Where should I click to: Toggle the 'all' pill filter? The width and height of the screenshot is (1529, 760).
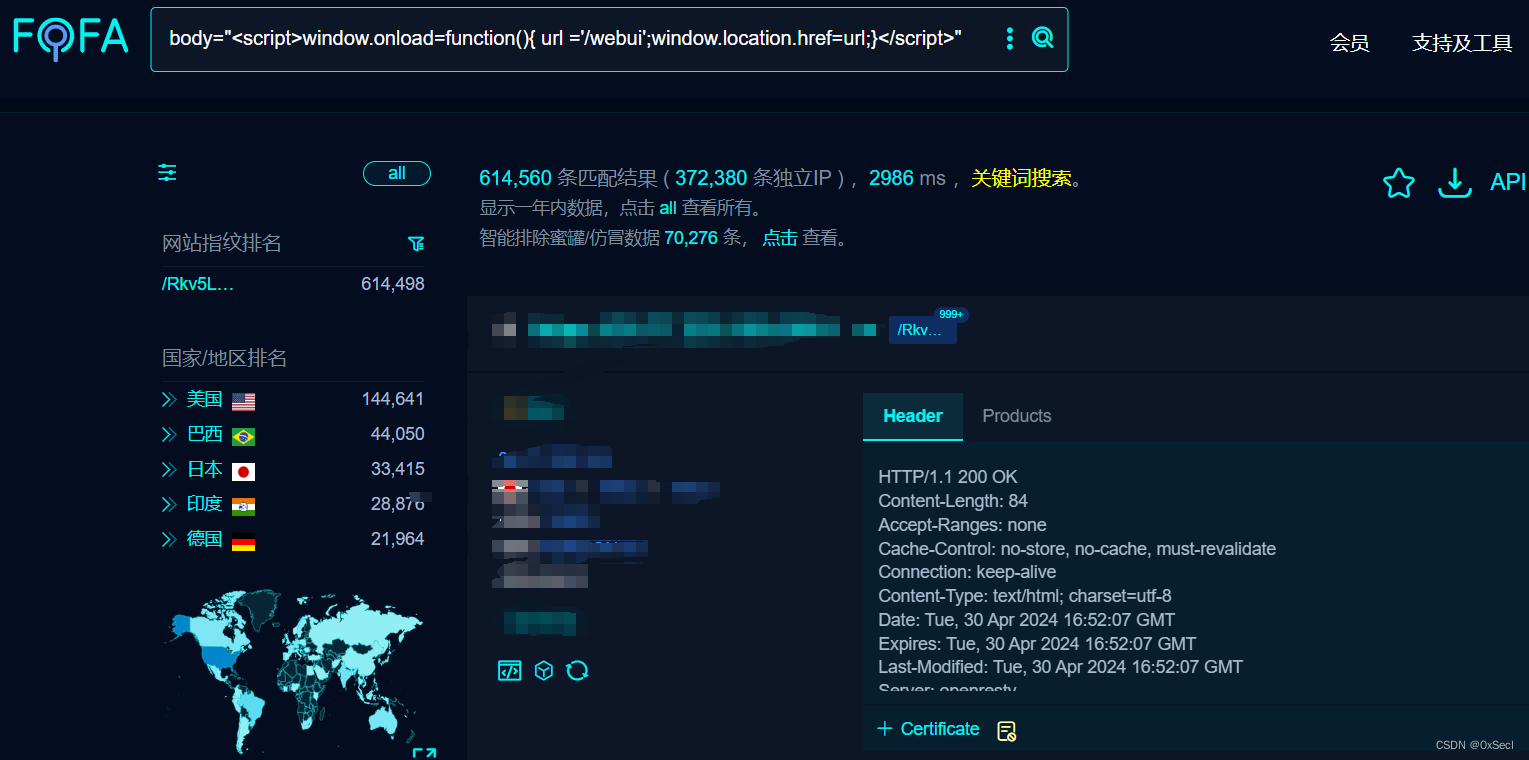pyautogui.click(x=396, y=174)
